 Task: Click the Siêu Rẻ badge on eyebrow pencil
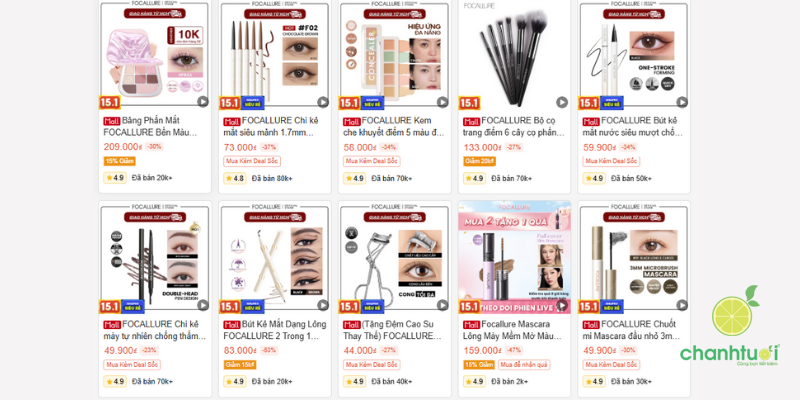coord(133,307)
